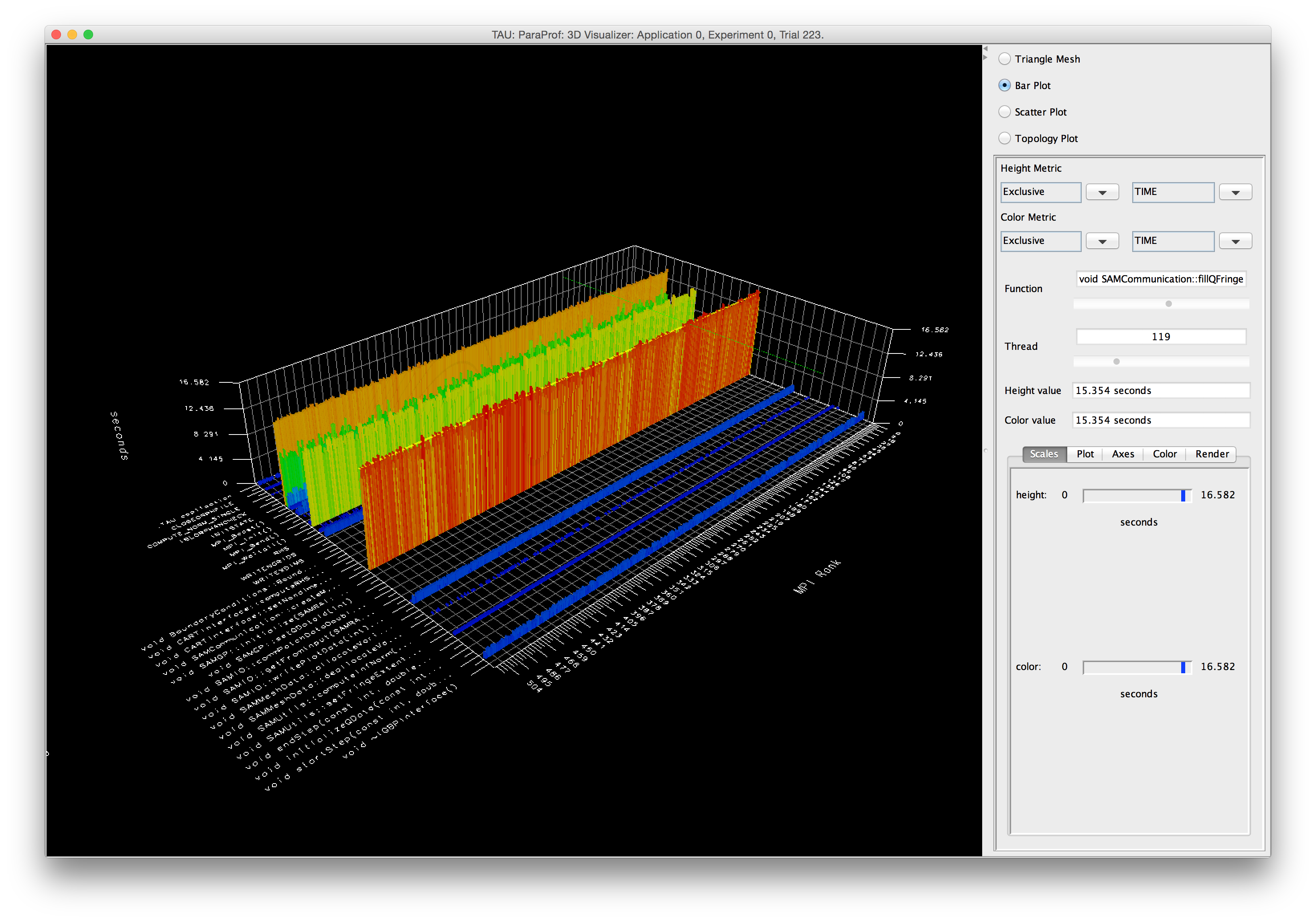Open Color Metric TIME dropdown arrow

point(1235,241)
